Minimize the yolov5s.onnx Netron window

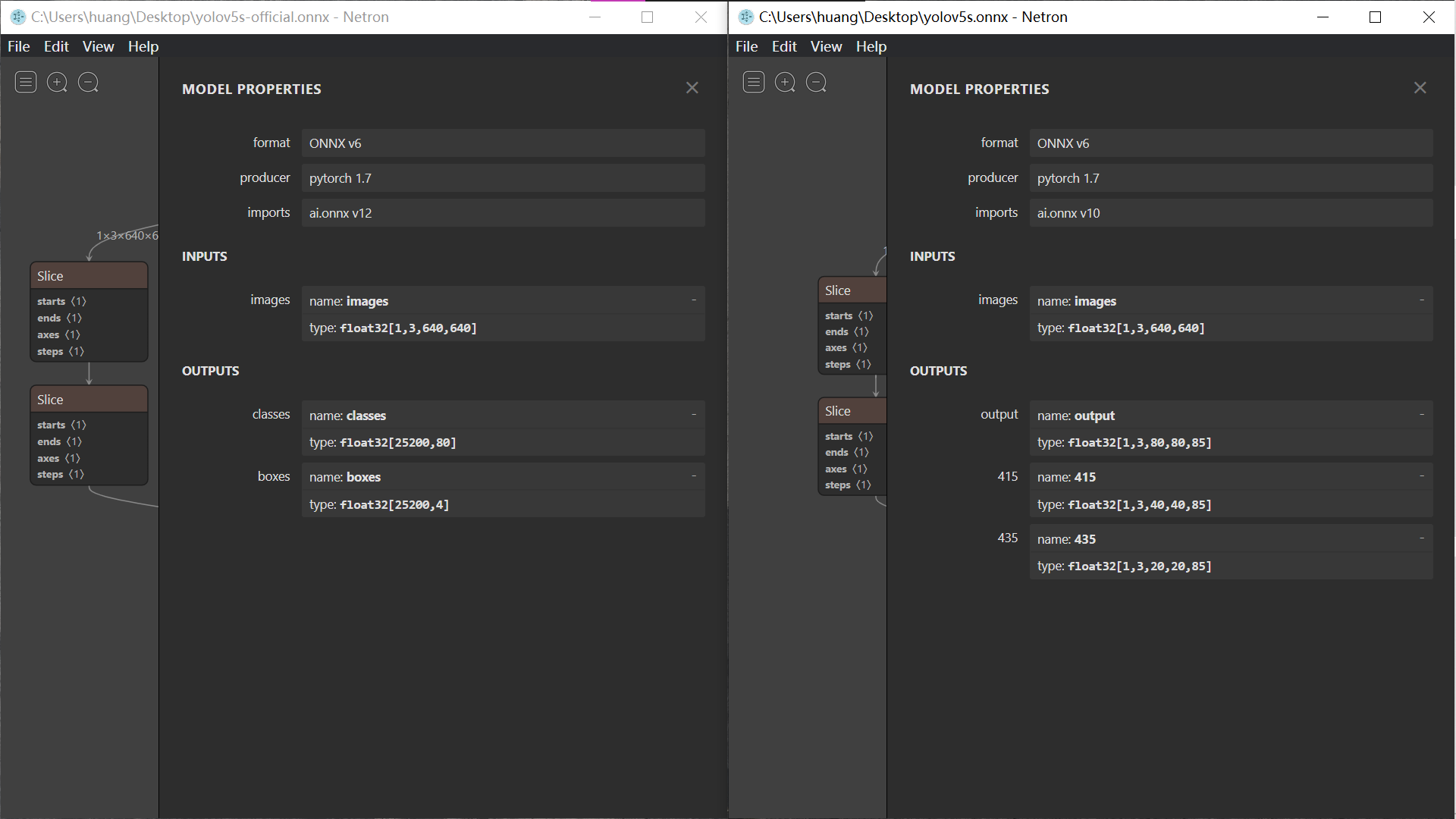pyautogui.click(x=1323, y=17)
